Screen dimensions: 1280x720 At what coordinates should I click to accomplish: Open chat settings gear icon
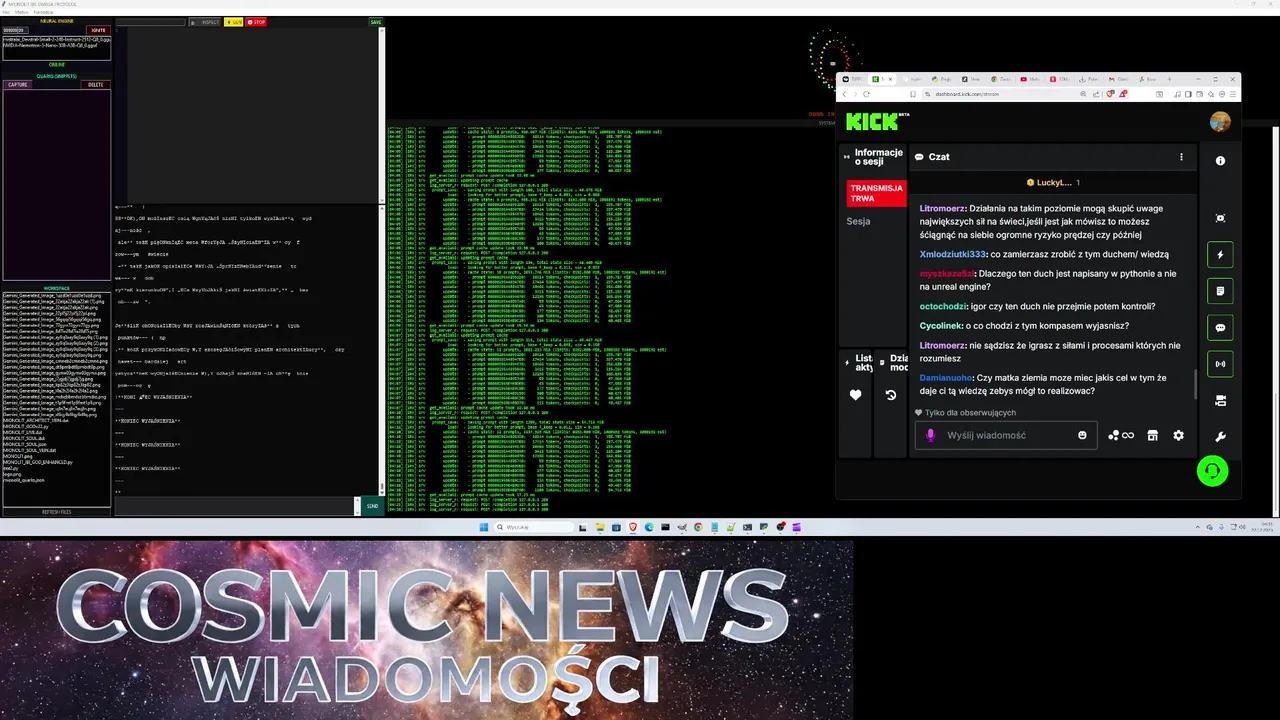1178,435
